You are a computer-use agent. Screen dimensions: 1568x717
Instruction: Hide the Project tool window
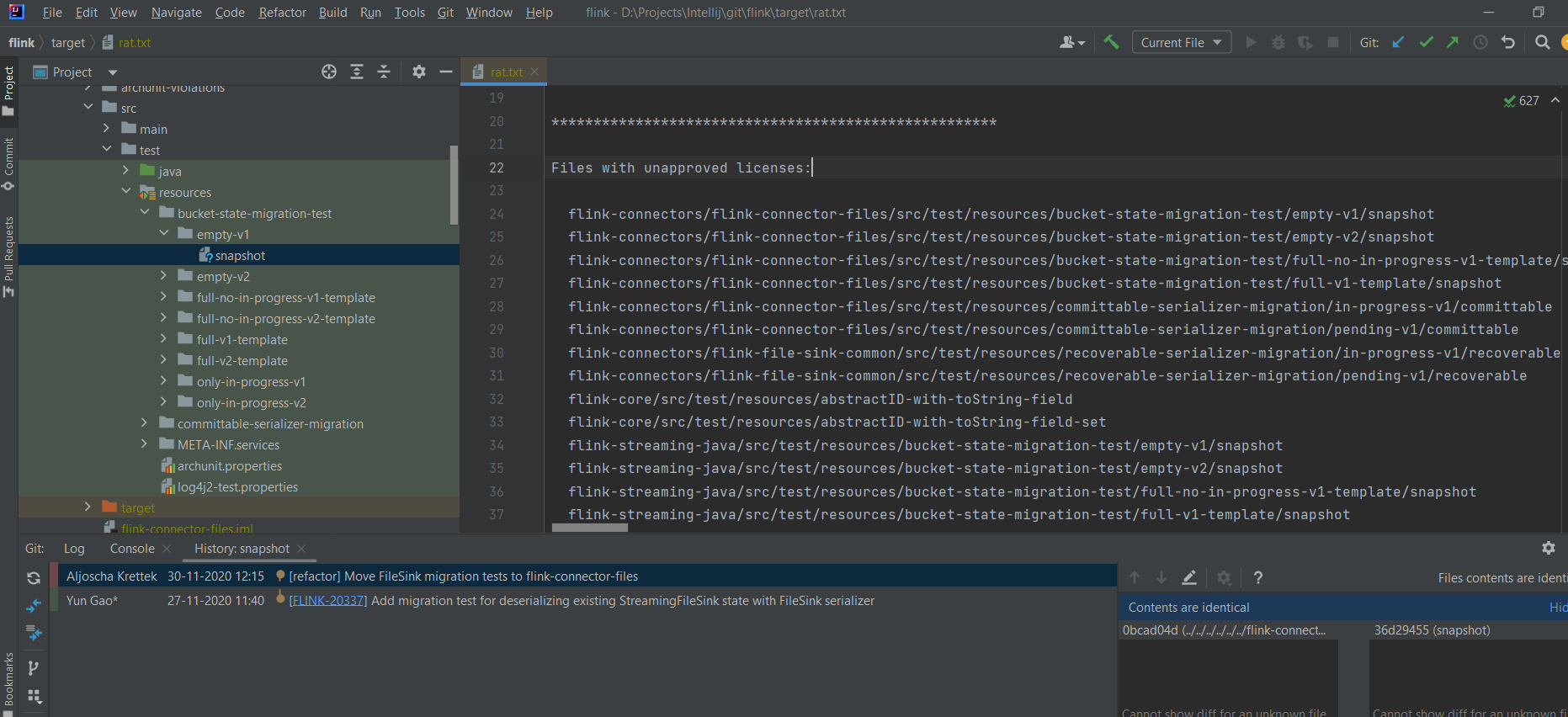pyautogui.click(x=446, y=72)
